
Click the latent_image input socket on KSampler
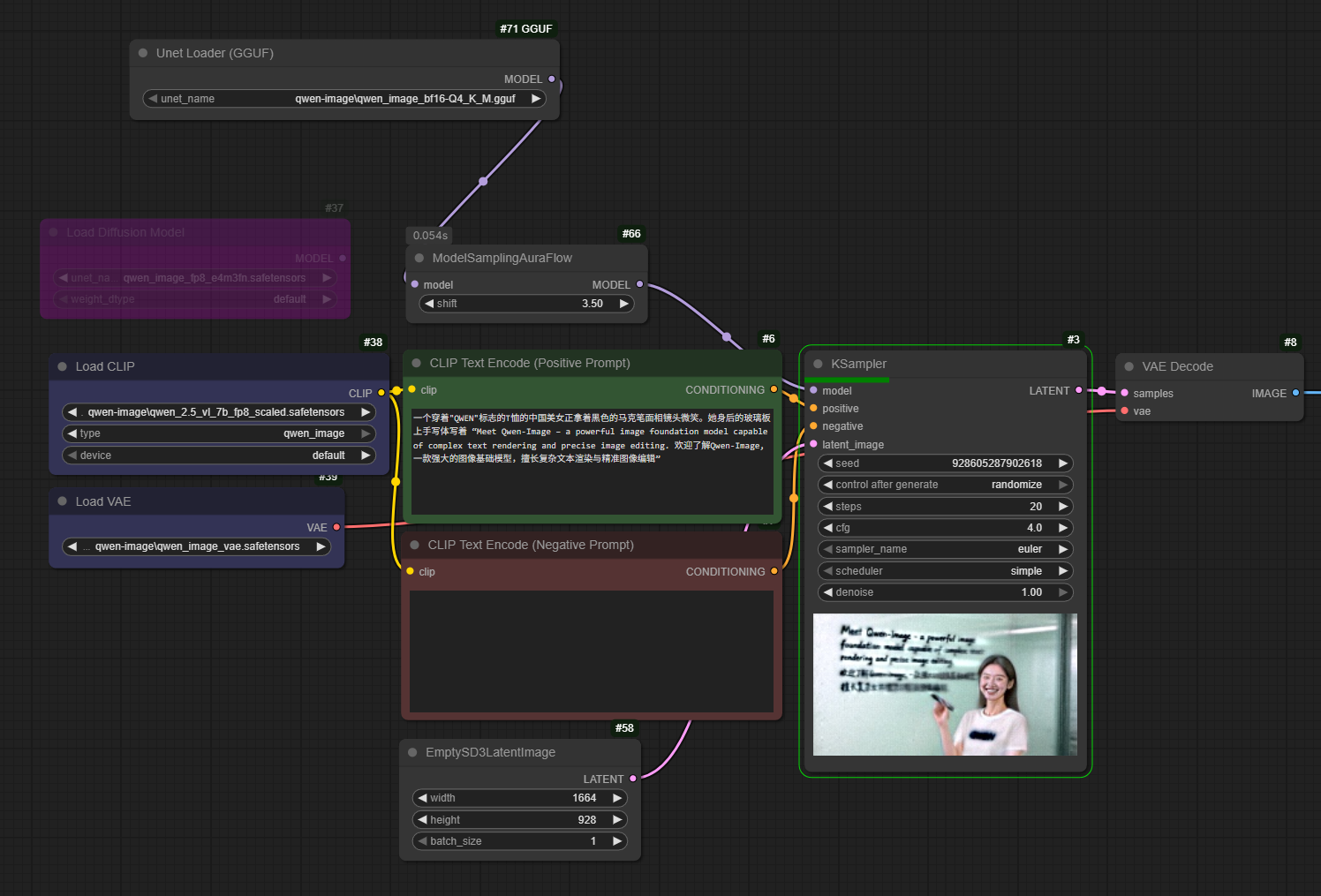click(x=813, y=444)
